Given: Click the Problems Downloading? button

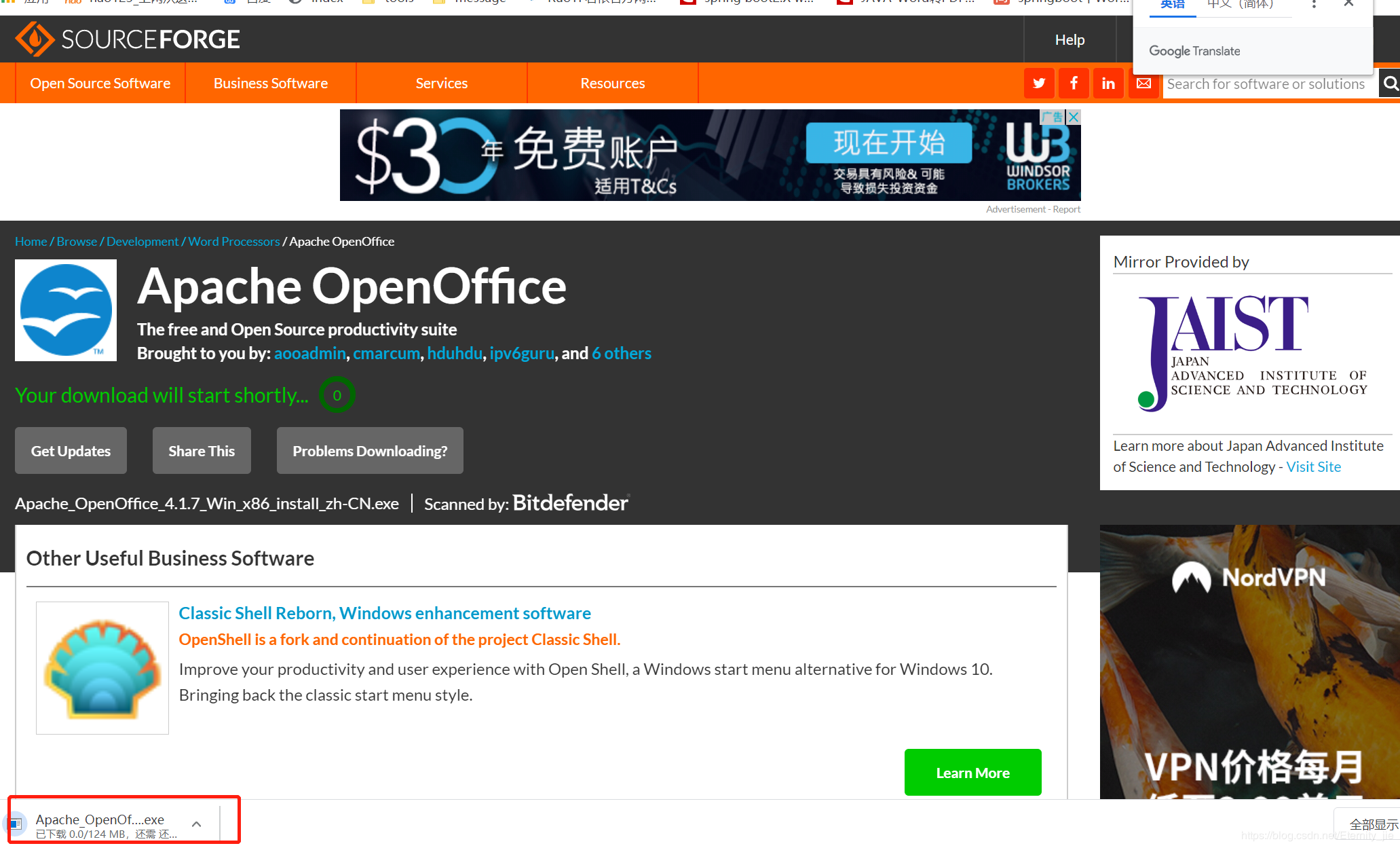Looking at the screenshot, I should pos(370,451).
